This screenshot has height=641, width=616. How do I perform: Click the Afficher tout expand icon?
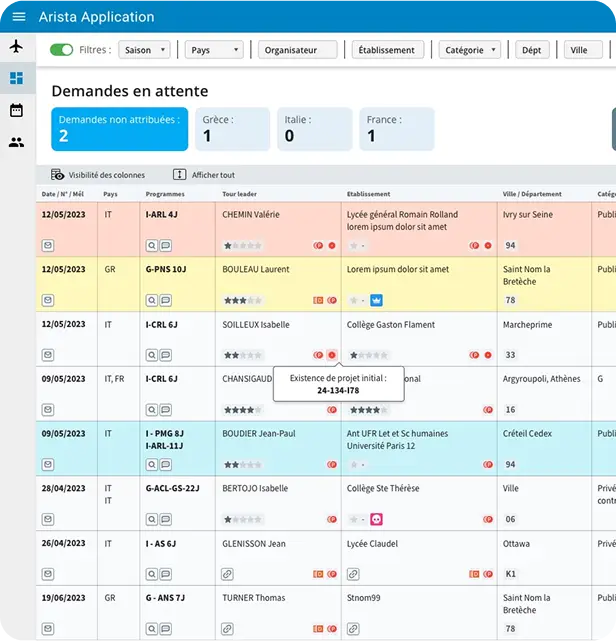point(179,175)
